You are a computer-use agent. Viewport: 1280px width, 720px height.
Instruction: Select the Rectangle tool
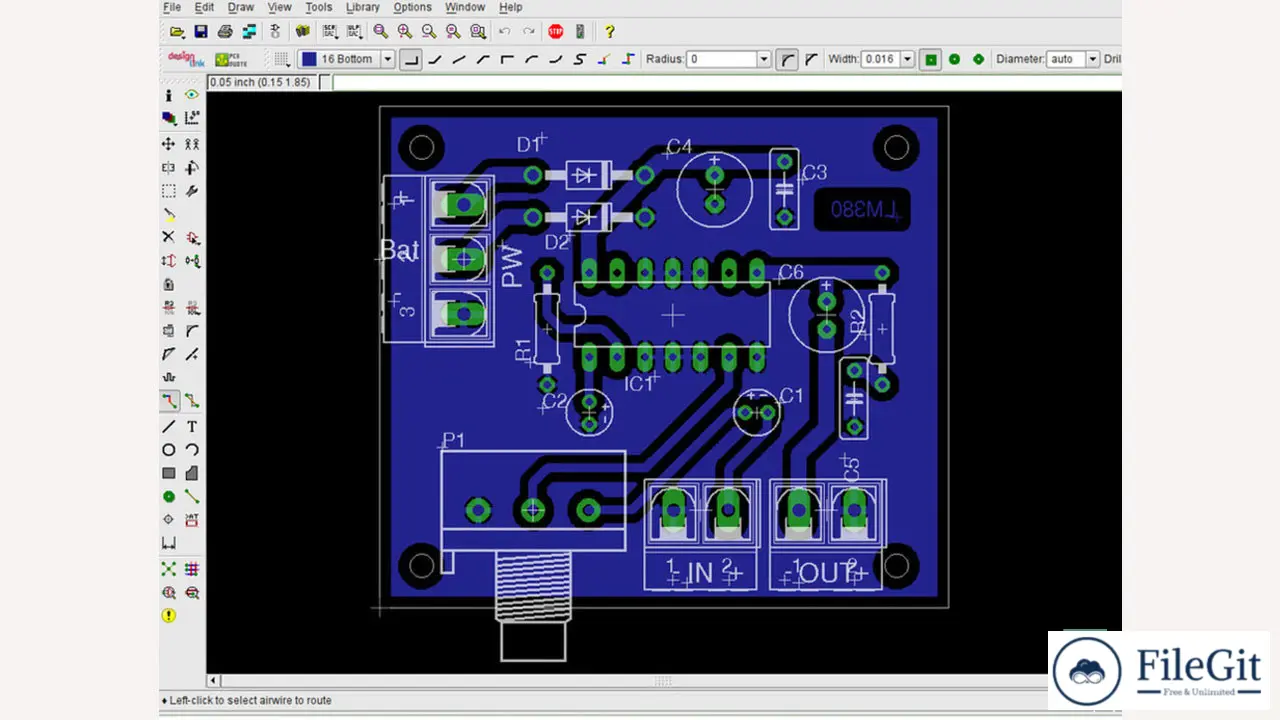[x=168, y=473]
